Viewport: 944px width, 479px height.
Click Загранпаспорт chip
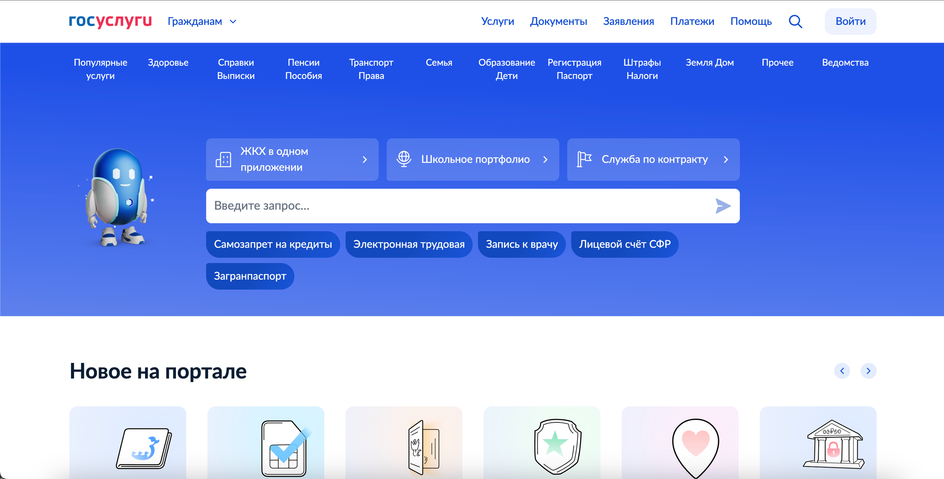(x=250, y=276)
